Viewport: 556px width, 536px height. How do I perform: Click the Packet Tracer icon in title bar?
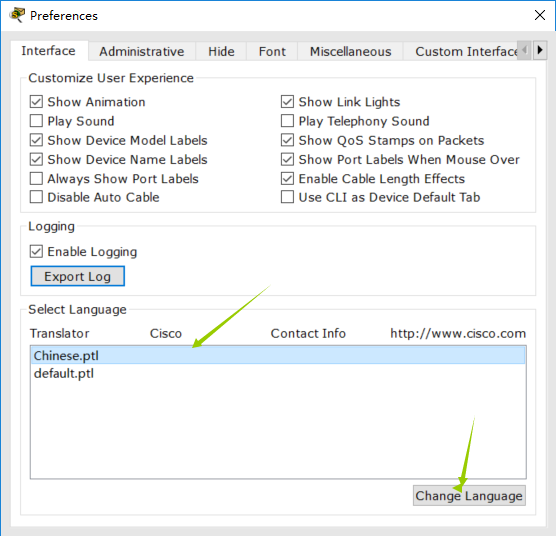[17, 15]
